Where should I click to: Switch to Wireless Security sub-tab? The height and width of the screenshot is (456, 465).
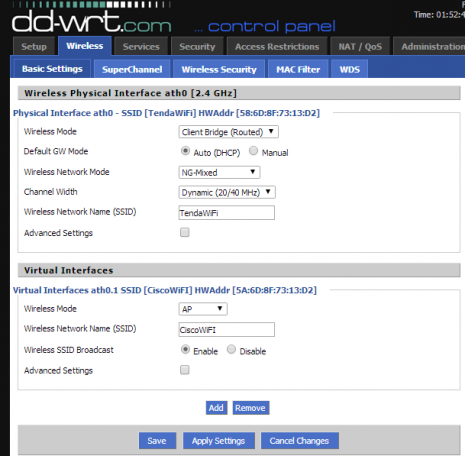219,69
